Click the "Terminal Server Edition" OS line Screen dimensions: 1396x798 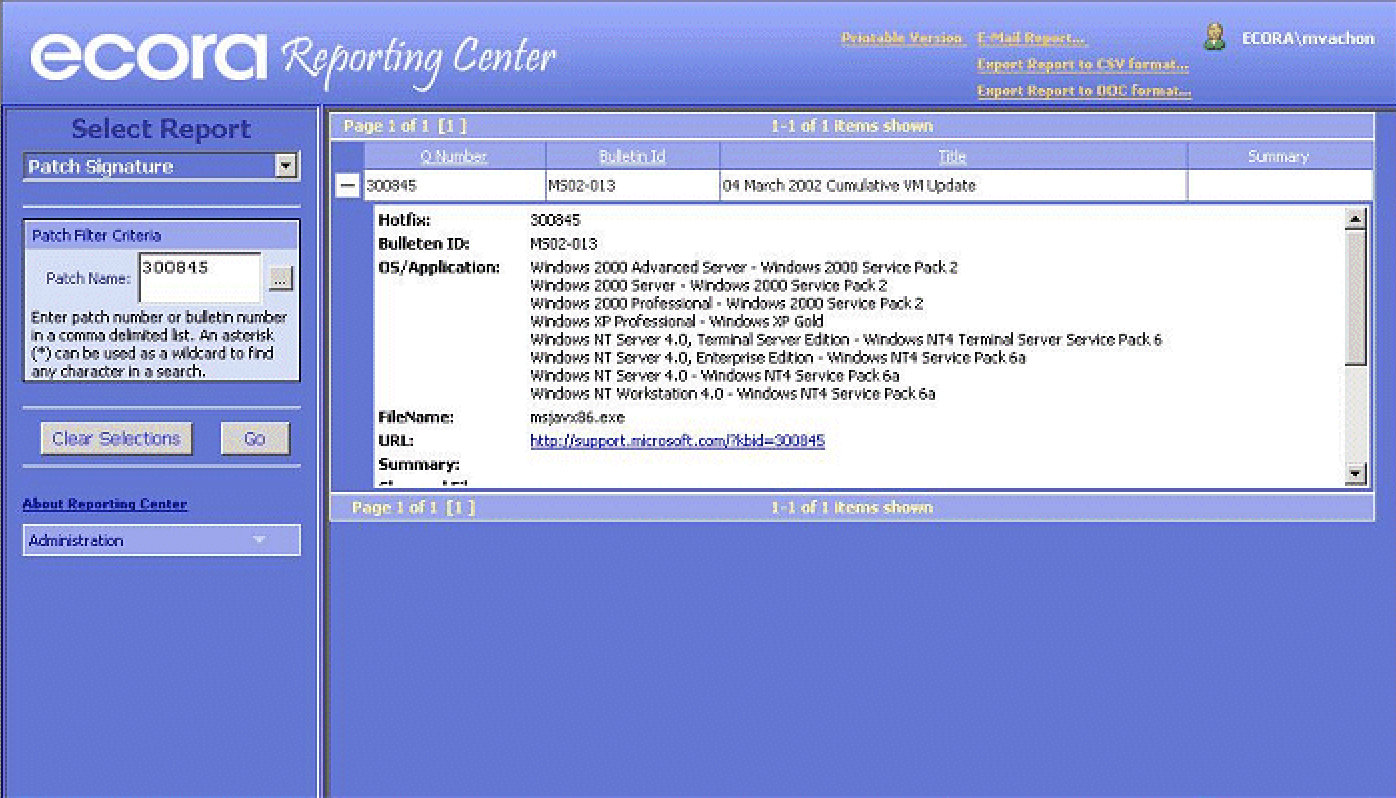(846, 340)
